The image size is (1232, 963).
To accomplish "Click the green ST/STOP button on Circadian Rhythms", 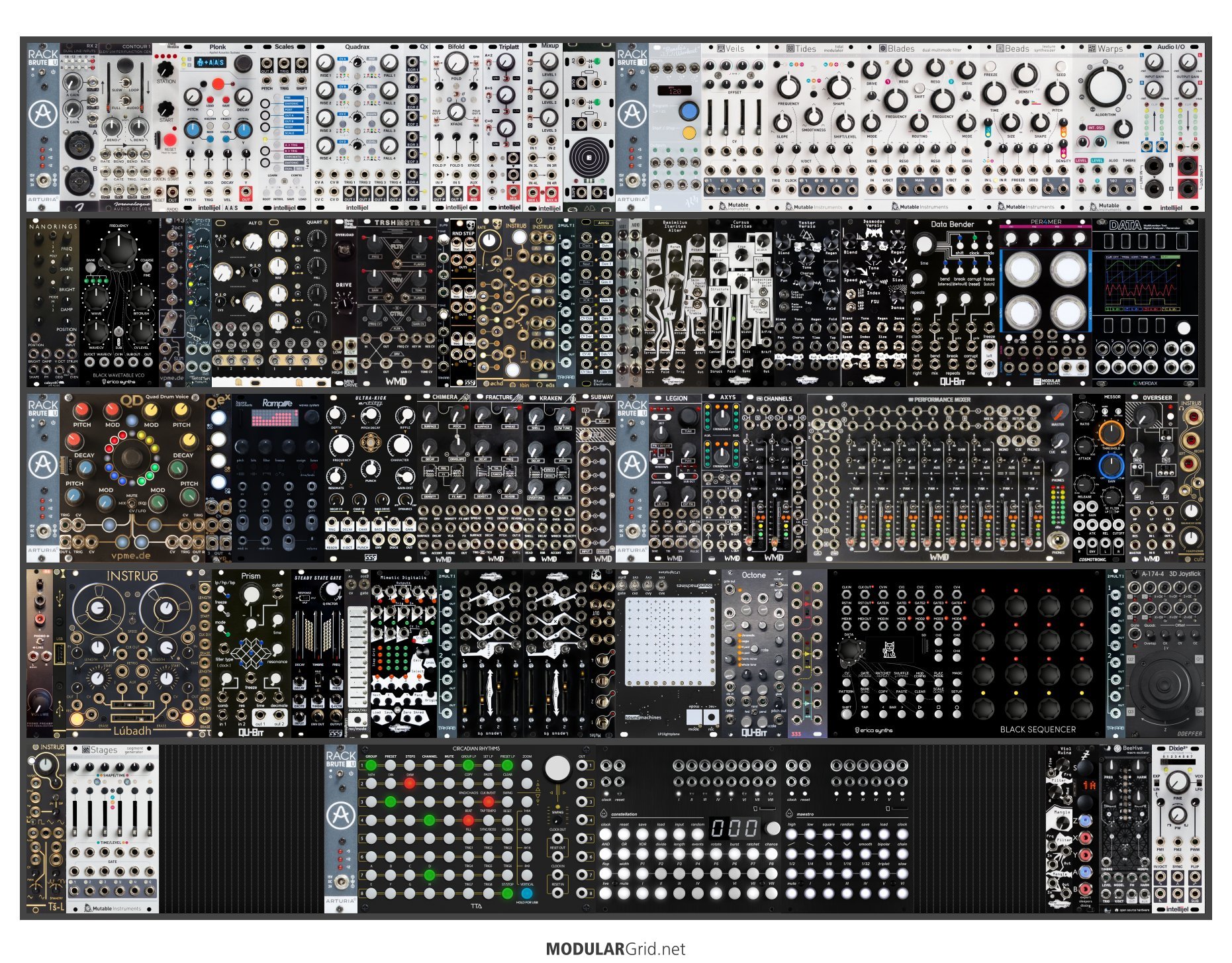I will pyautogui.click(x=507, y=894).
